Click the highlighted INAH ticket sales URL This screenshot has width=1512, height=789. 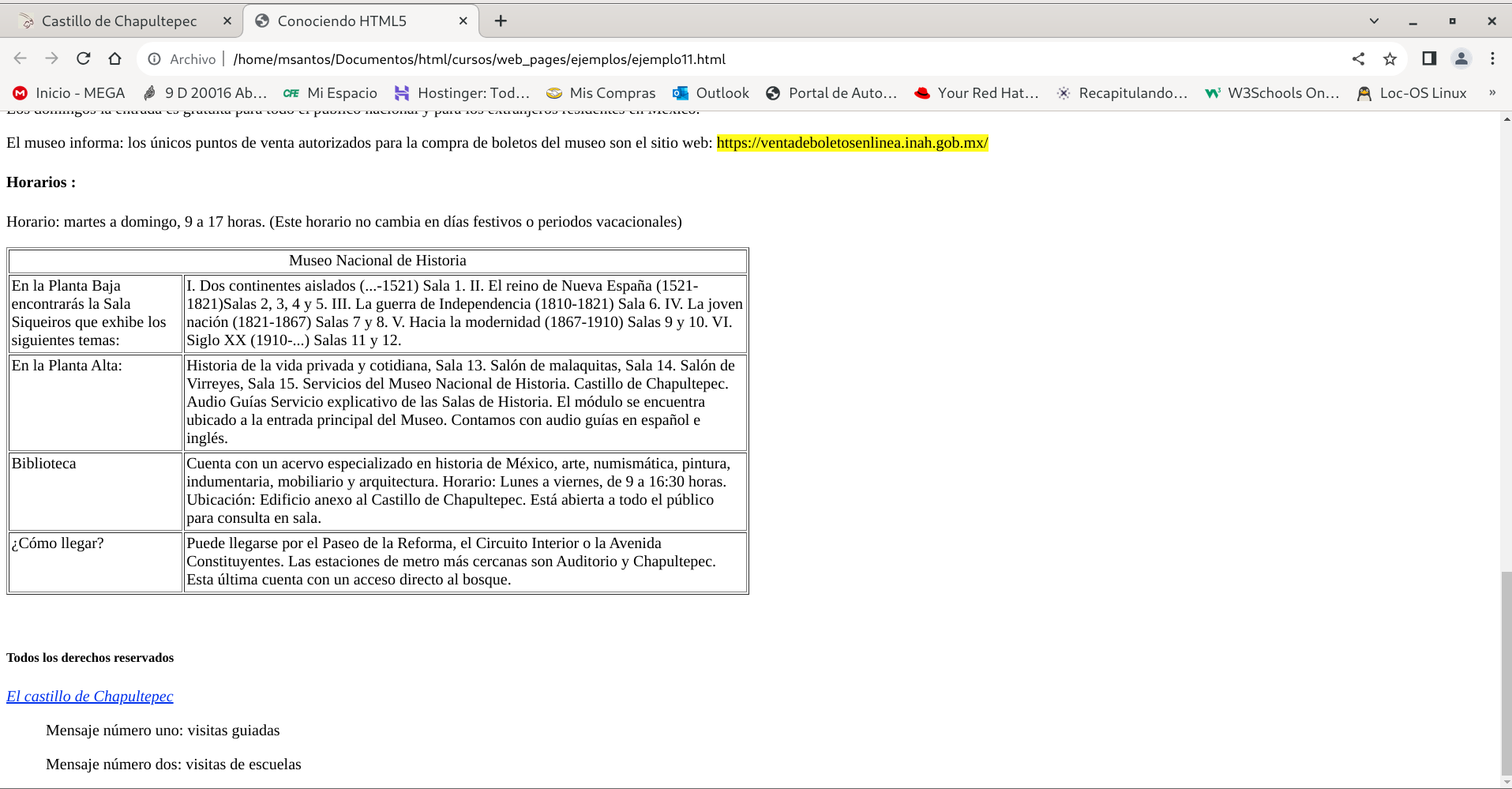coord(852,143)
